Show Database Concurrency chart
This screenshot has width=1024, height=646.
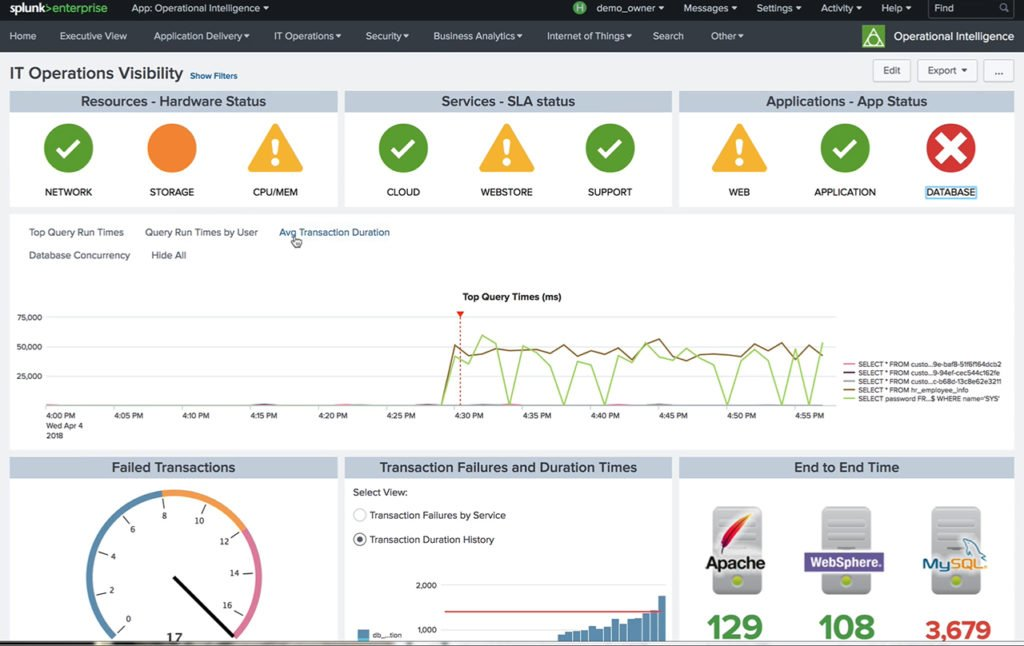click(79, 255)
